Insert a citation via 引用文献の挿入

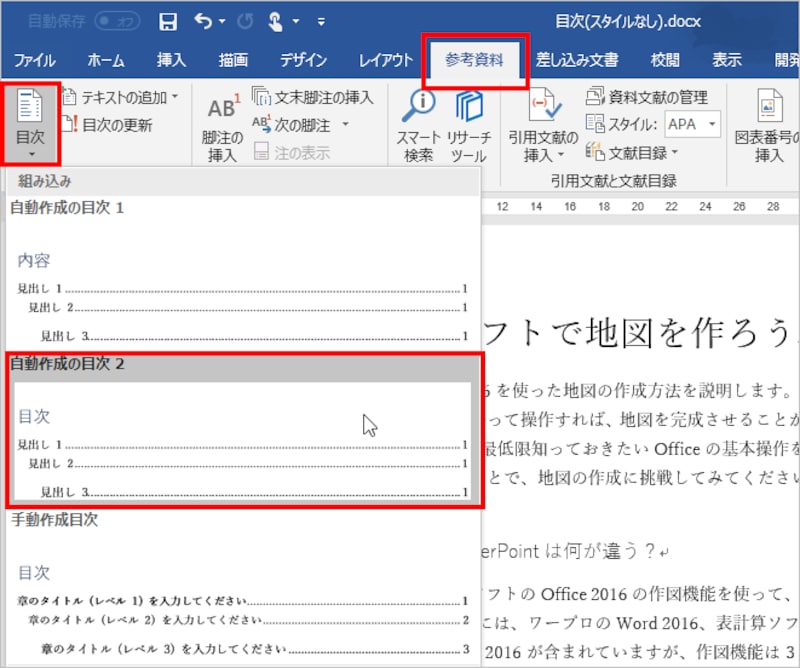[544, 123]
